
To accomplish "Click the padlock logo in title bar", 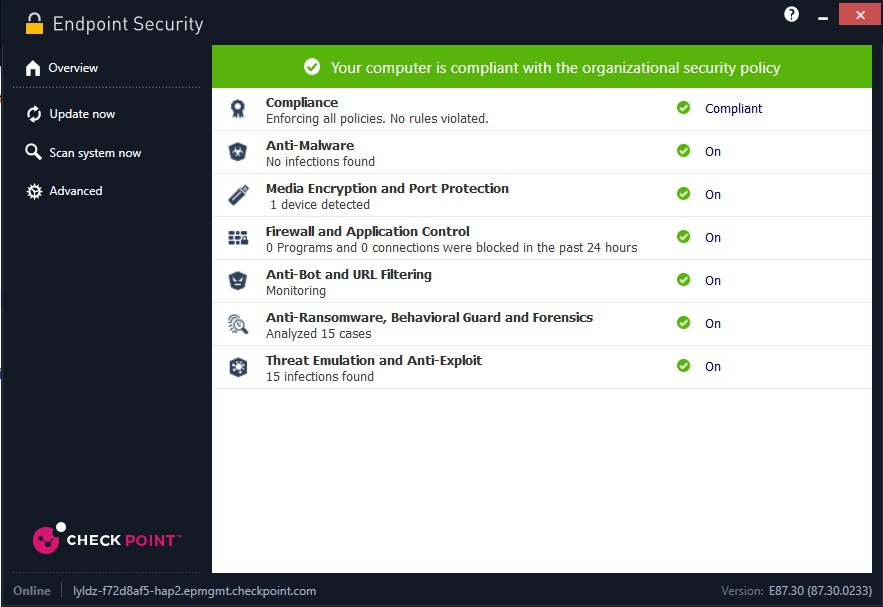I will [35, 23].
